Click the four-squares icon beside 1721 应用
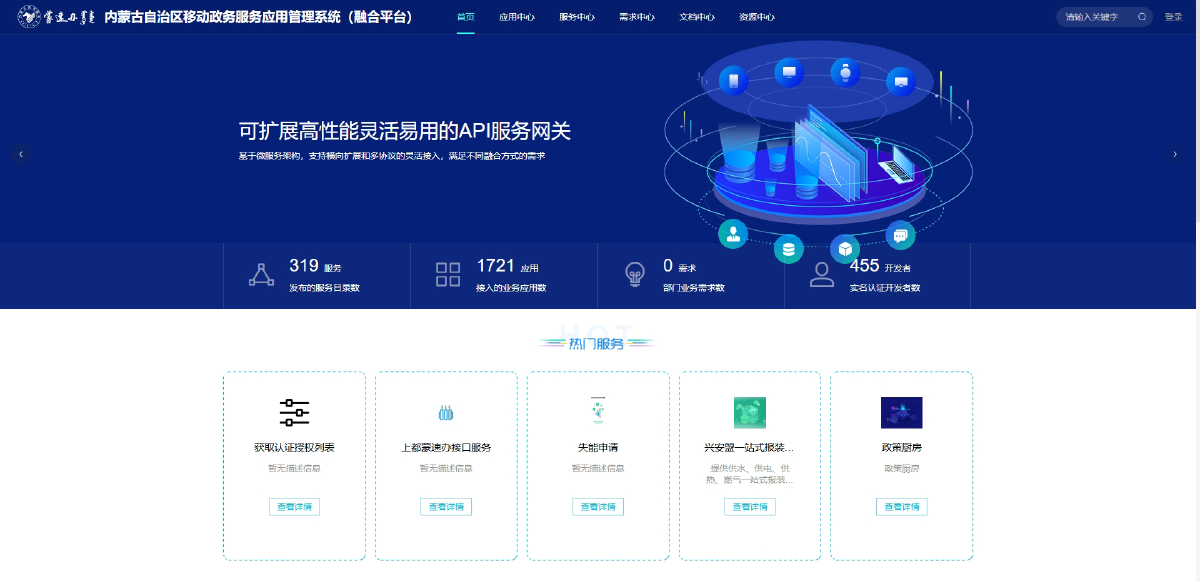This screenshot has height=581, width=1200. [448, 275]
